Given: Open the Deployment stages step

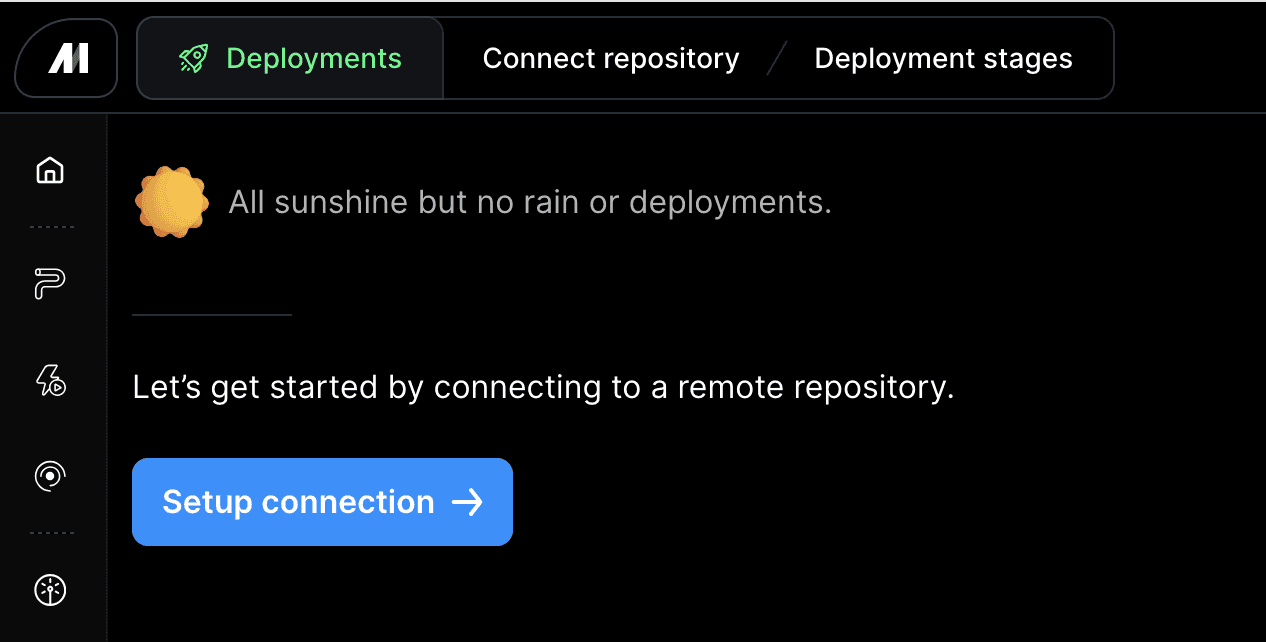Looking at the screenshot, I should (943, 59).
